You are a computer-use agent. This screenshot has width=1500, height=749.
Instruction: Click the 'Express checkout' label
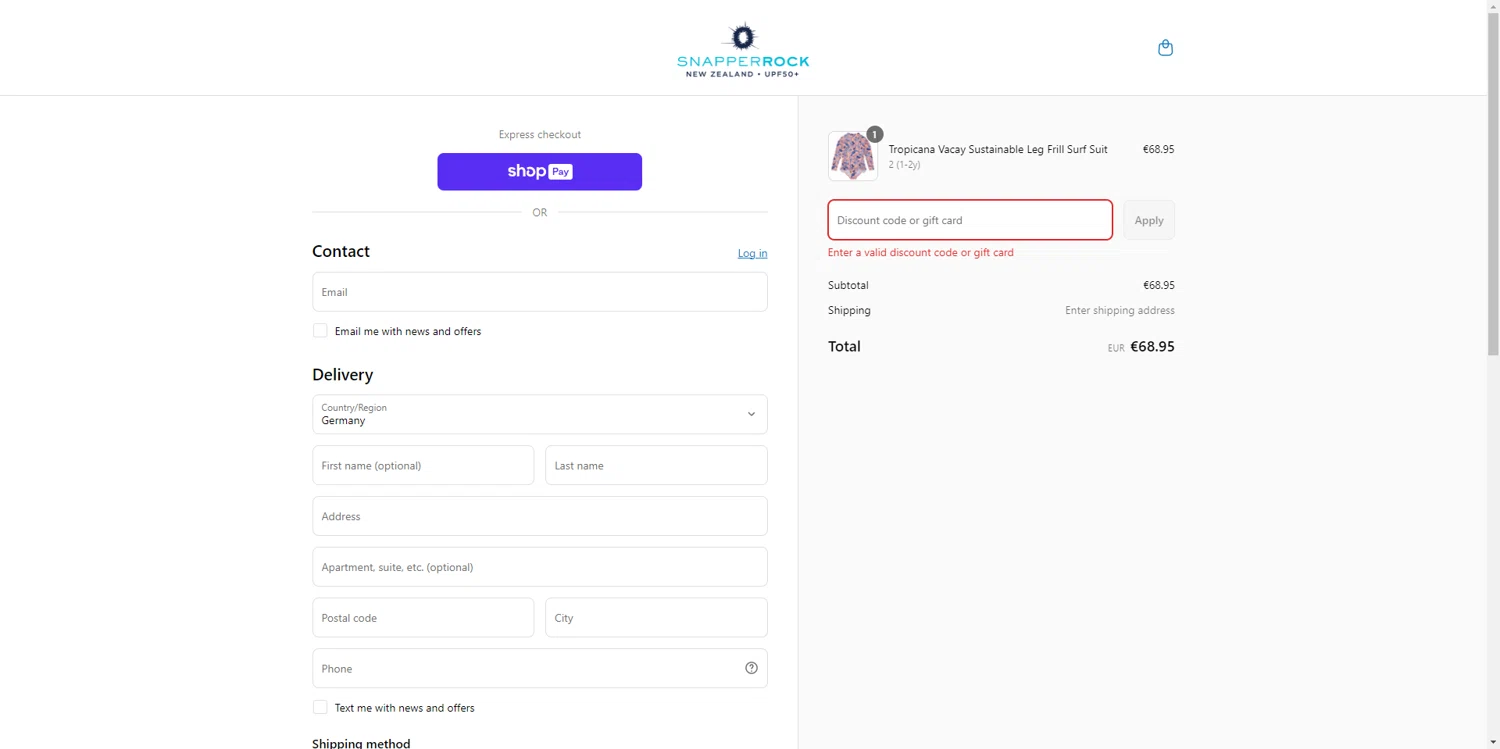point(539,135)
